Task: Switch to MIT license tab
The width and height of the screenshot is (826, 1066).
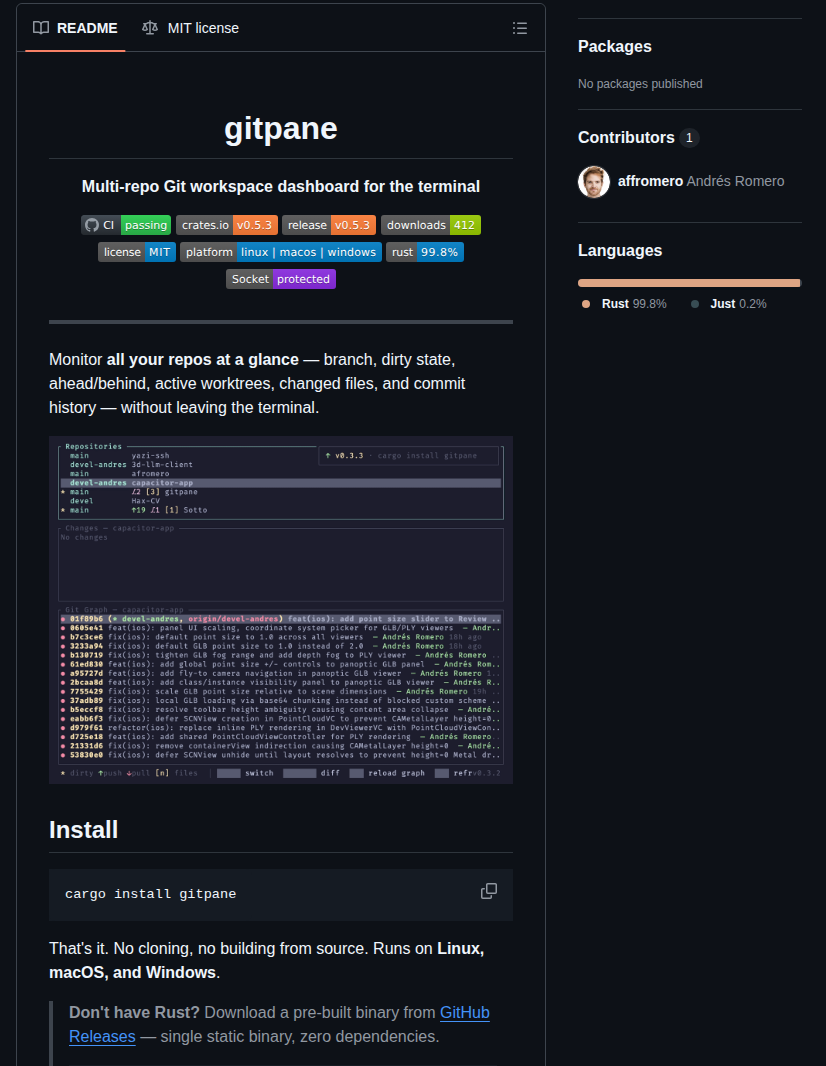Action: pos(190,28)
